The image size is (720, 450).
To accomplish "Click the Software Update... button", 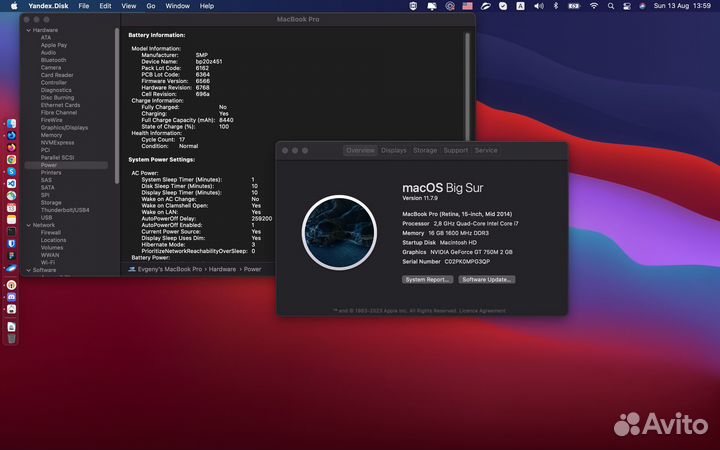I will [487, 280].
